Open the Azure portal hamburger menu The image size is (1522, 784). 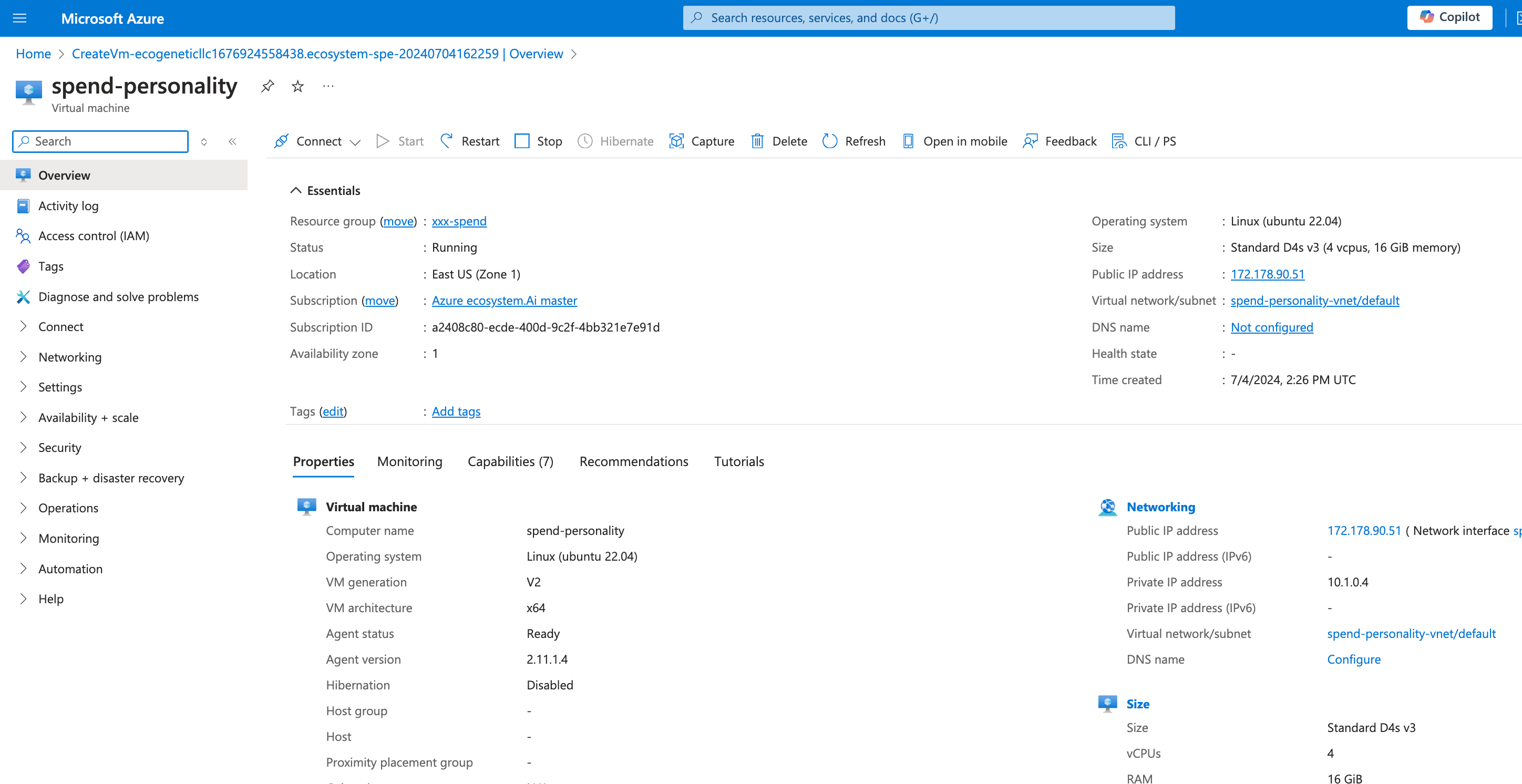coord(19,18)
